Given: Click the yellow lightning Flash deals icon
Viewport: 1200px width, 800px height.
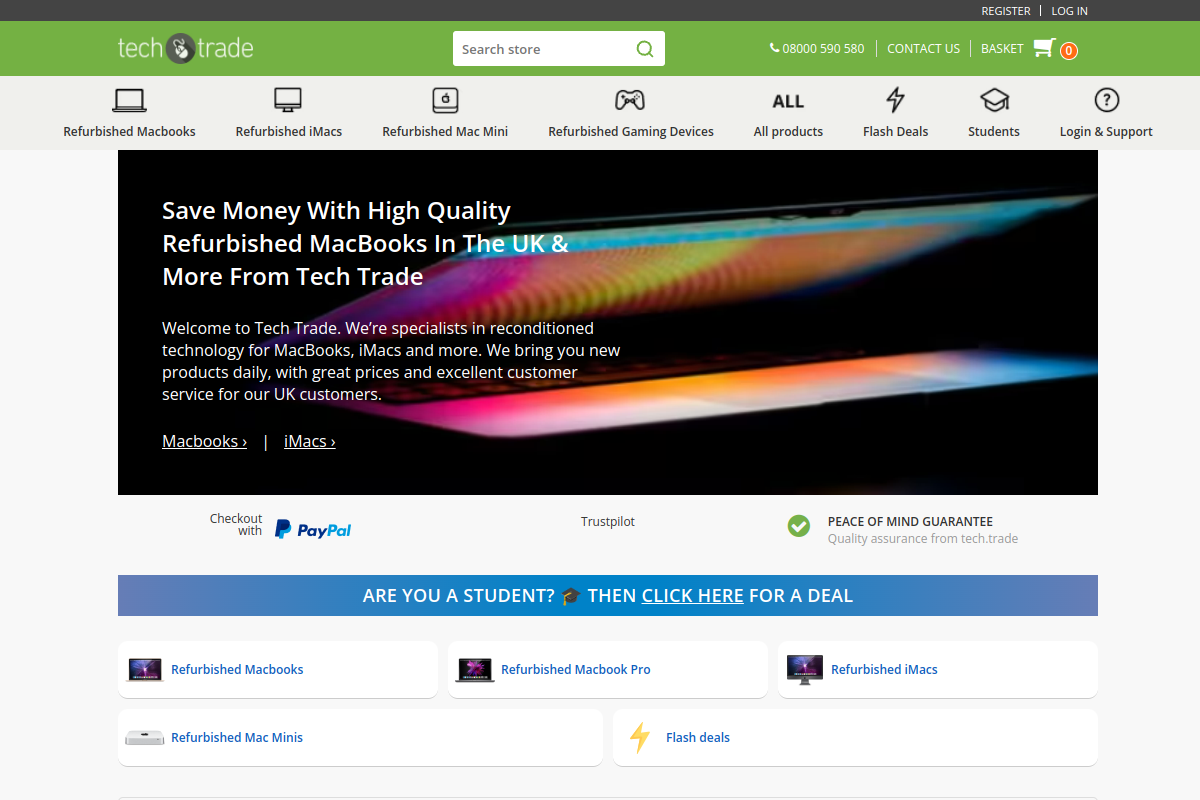Looking at the screenshot, I should click(x=640, y=738).
